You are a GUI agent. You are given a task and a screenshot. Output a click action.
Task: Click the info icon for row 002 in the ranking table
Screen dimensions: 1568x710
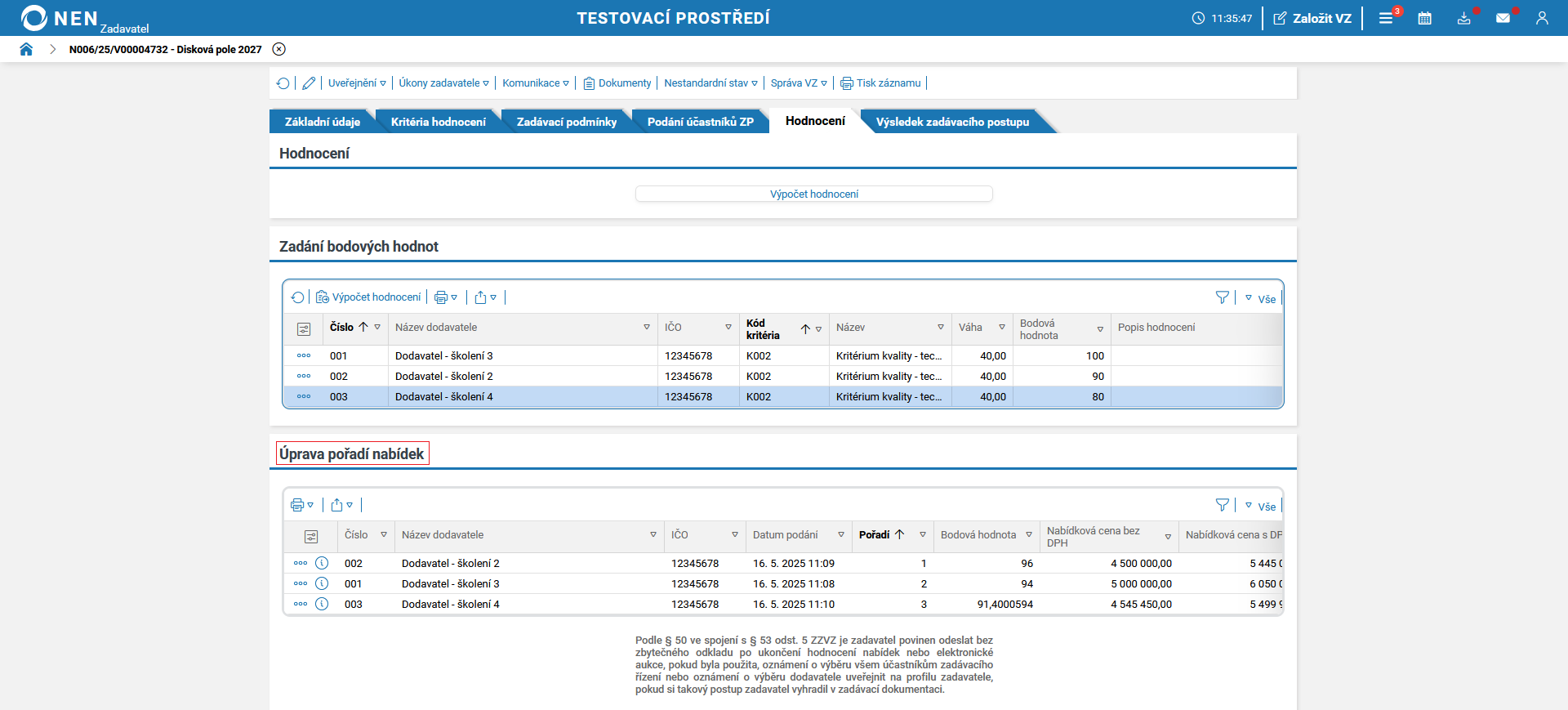(322, 563)
